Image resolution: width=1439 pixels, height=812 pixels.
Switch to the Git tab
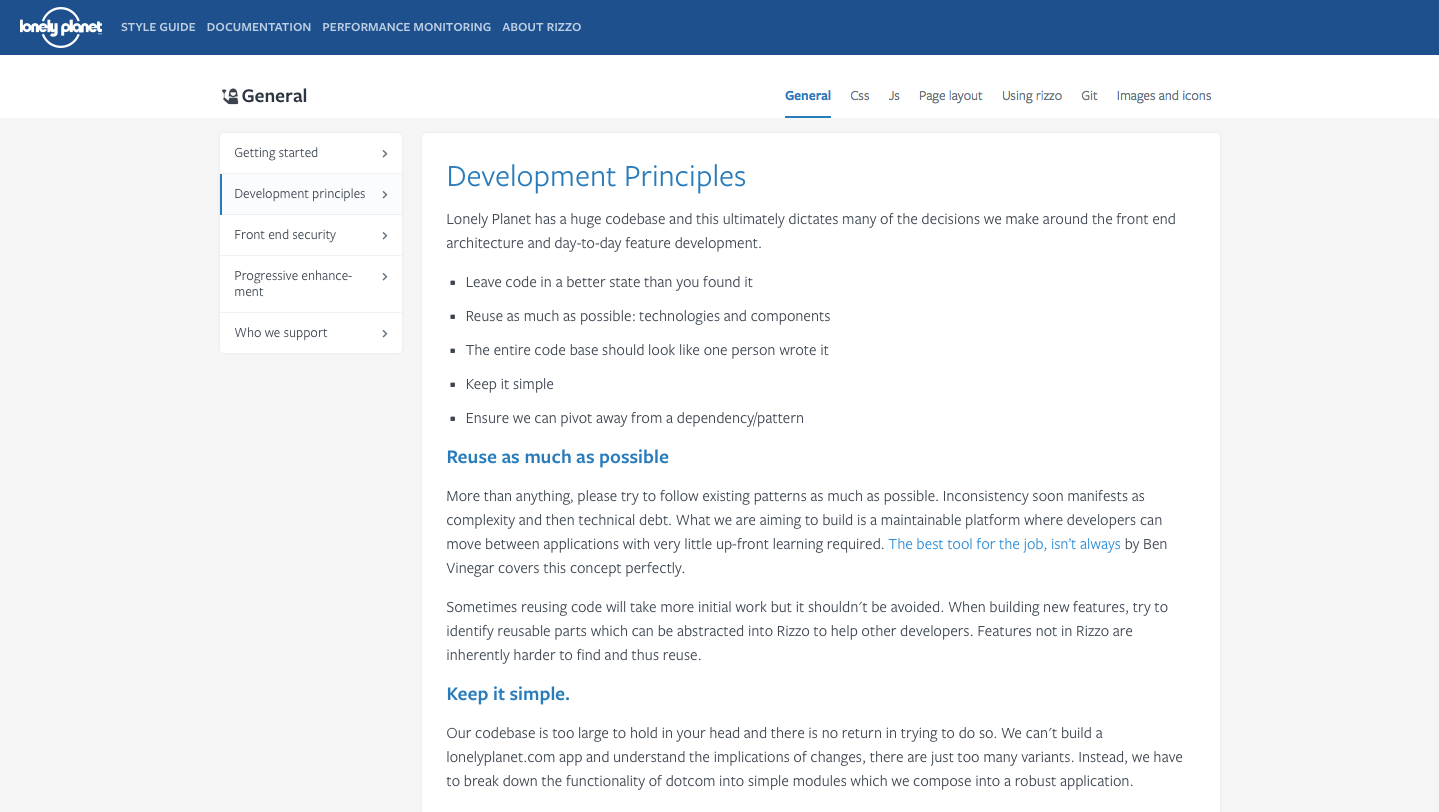pos(1089,96)
